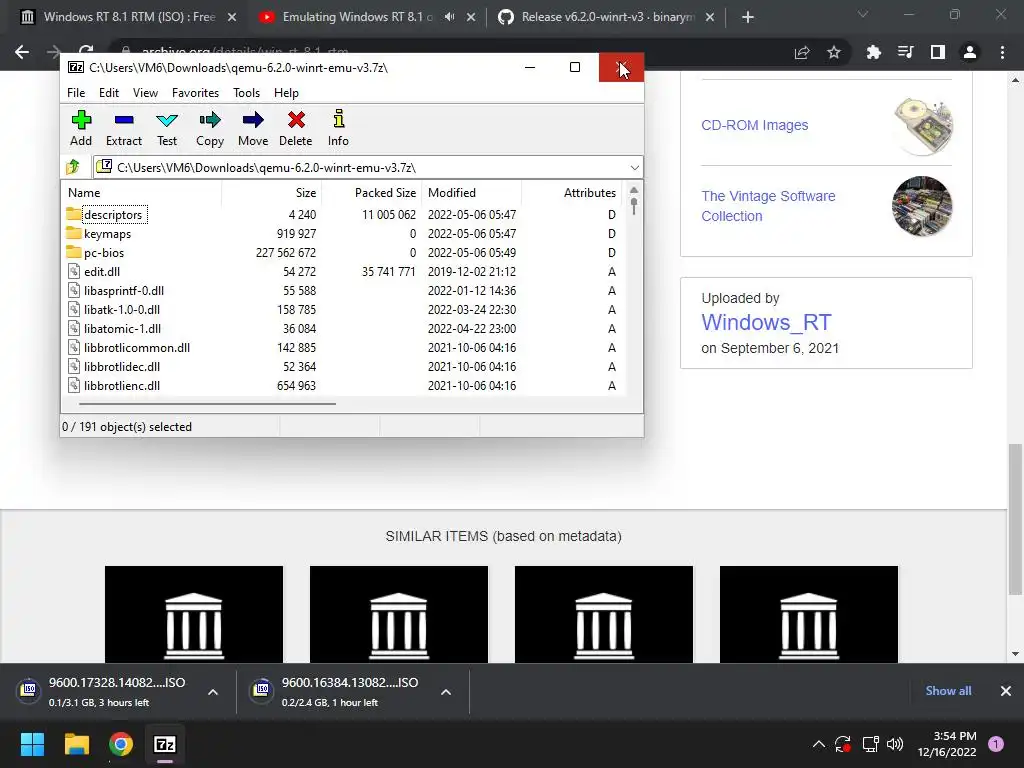Go up one folder level in 7-Zip
The height and width of the screenshot is (768, 1024).
point(73,167)
